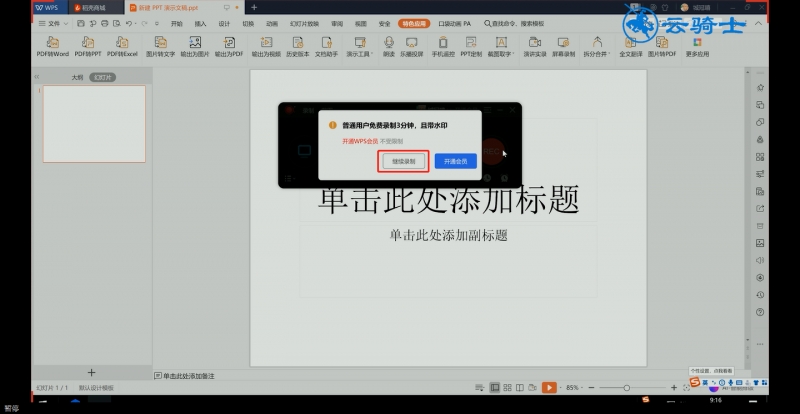Zoom in with the plus button
Image resolution: width=800 pixels, height=414 pixels.
tap(673, 388)
